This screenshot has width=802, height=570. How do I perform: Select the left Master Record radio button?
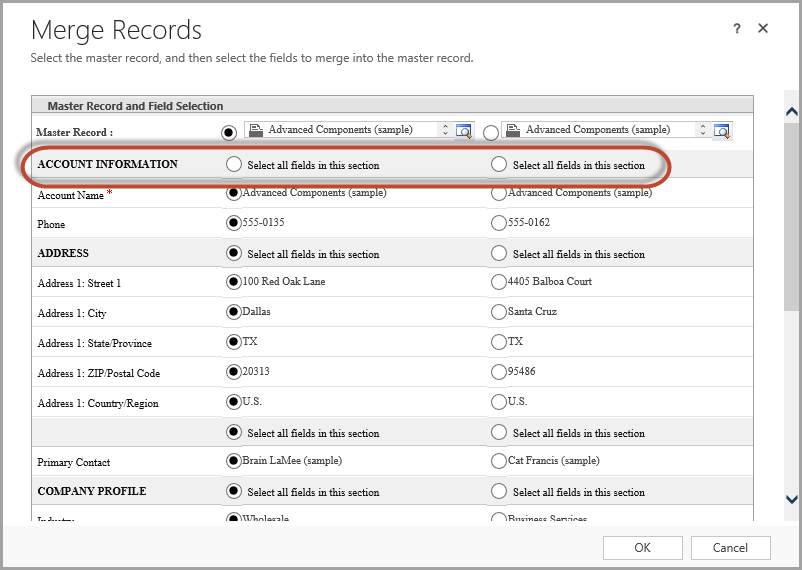click(229, 133)
